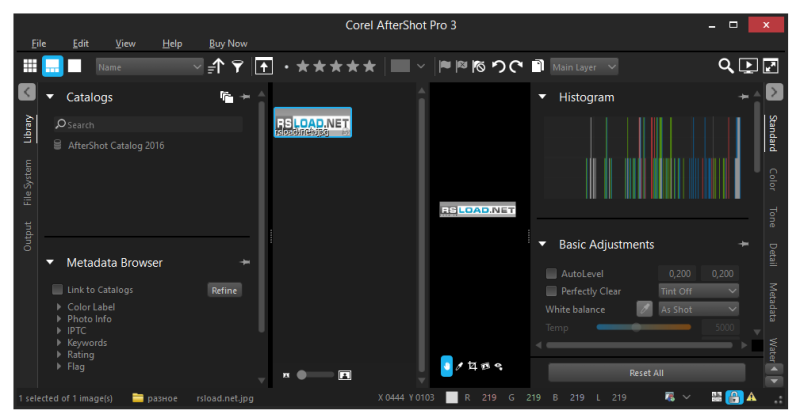Open the Name sort dropdown
The image size is (800, 418).
click(149, 67)
